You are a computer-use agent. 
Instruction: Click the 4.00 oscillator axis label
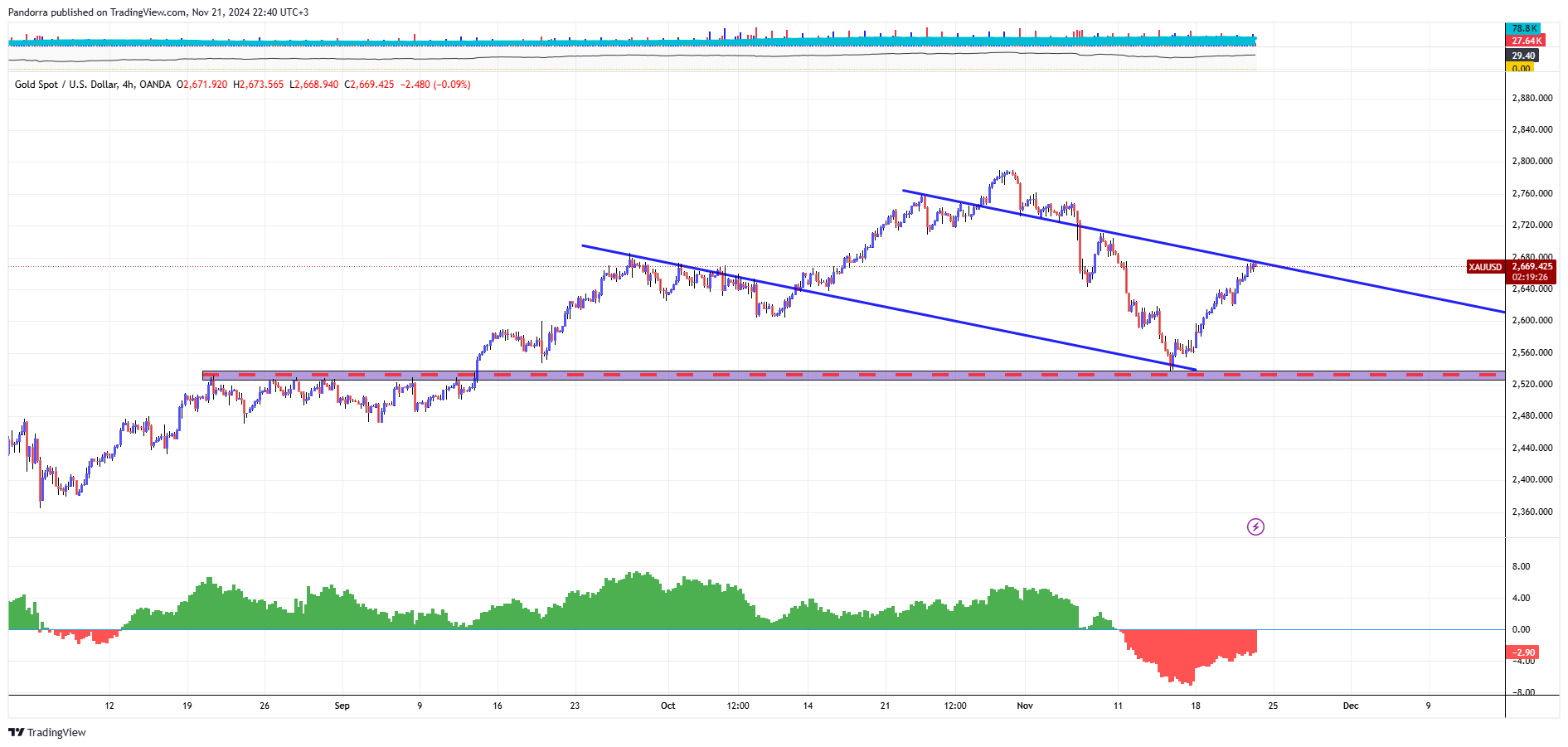[1521, 598]
